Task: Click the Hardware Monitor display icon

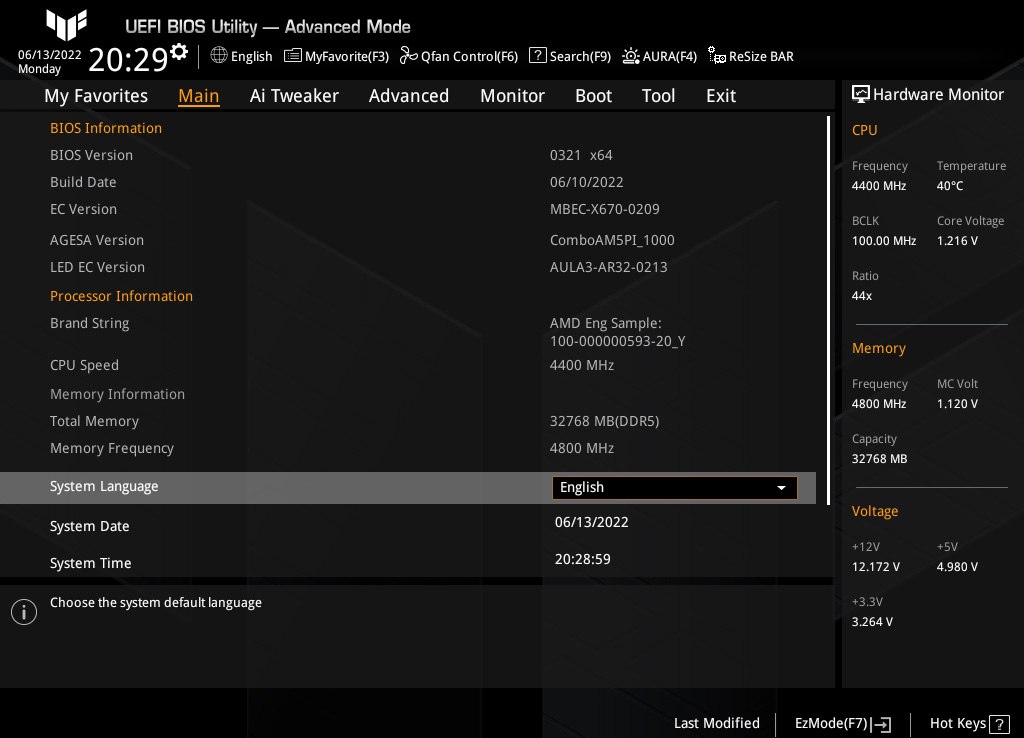Action: click(x=861, y=95)
